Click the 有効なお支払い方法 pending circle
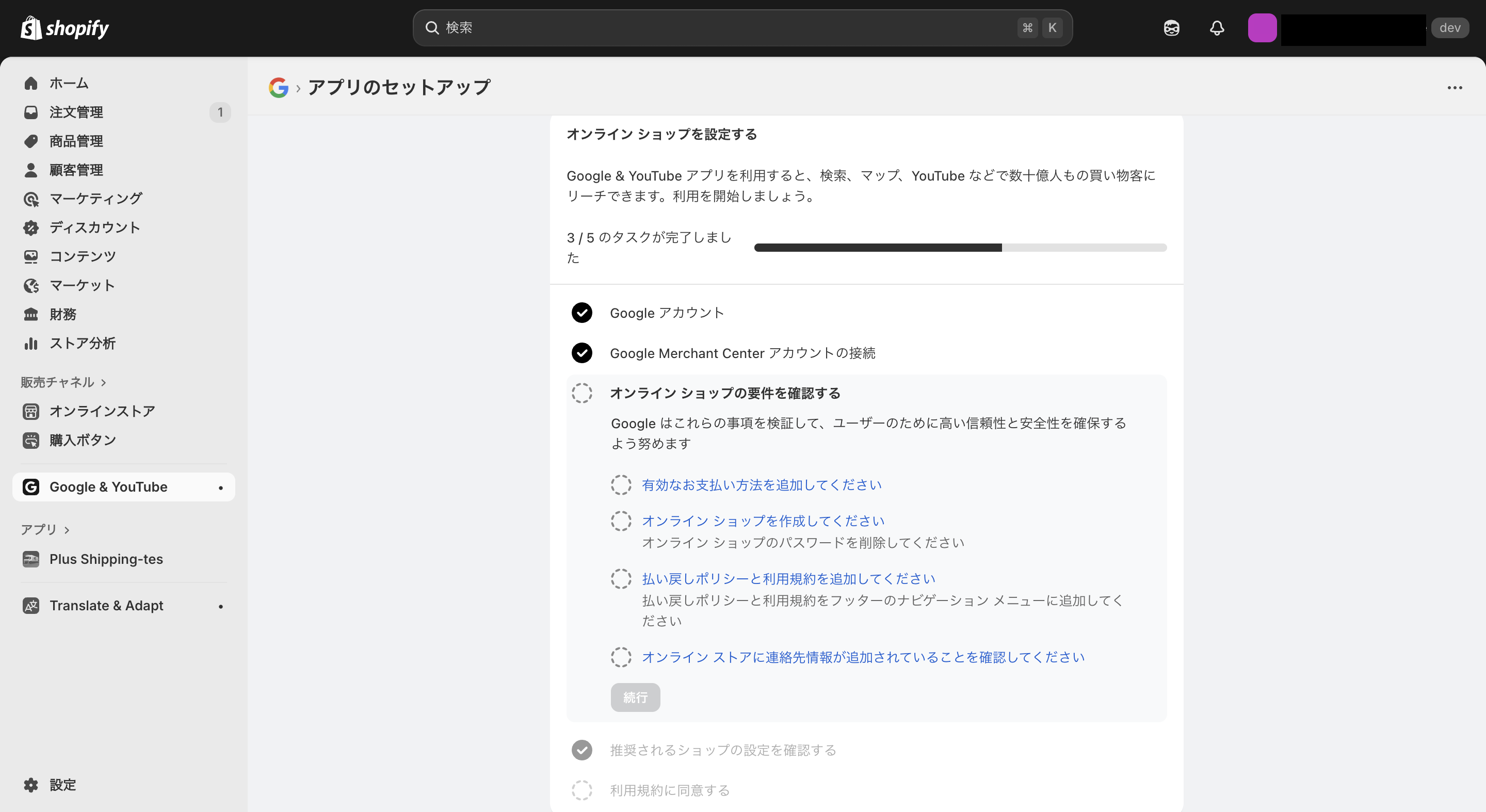This screenshot has width=1486, height=812. [621, 485]
